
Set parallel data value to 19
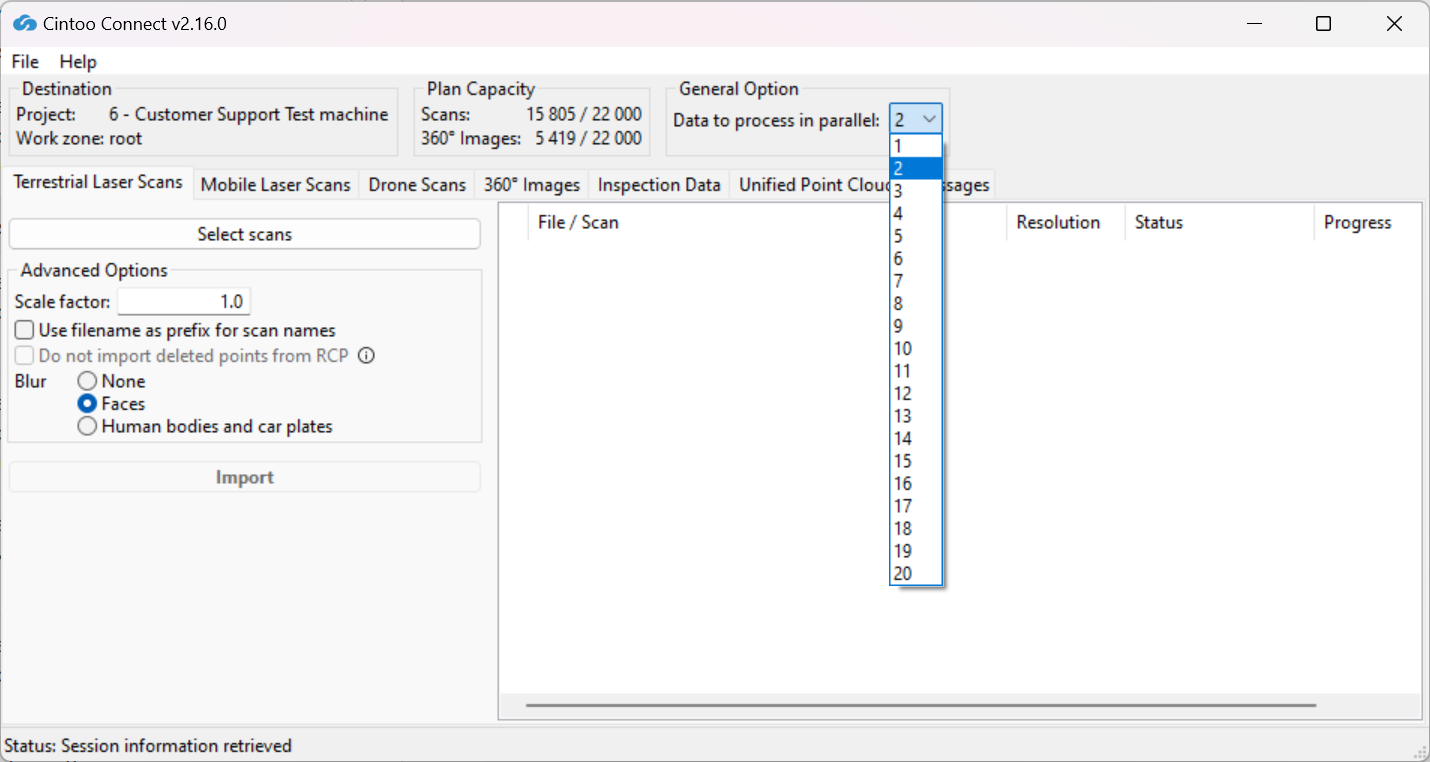tap(916, 551)
